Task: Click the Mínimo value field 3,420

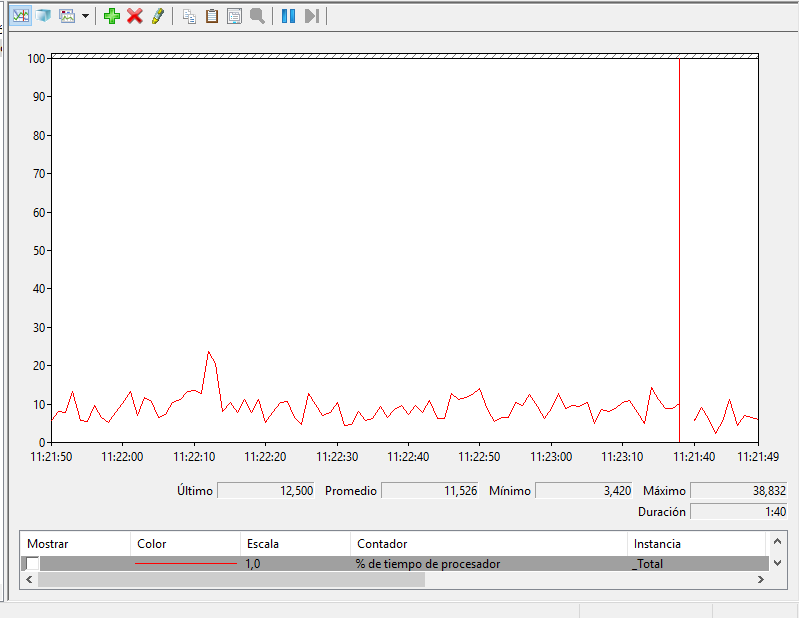Action: 584,491
